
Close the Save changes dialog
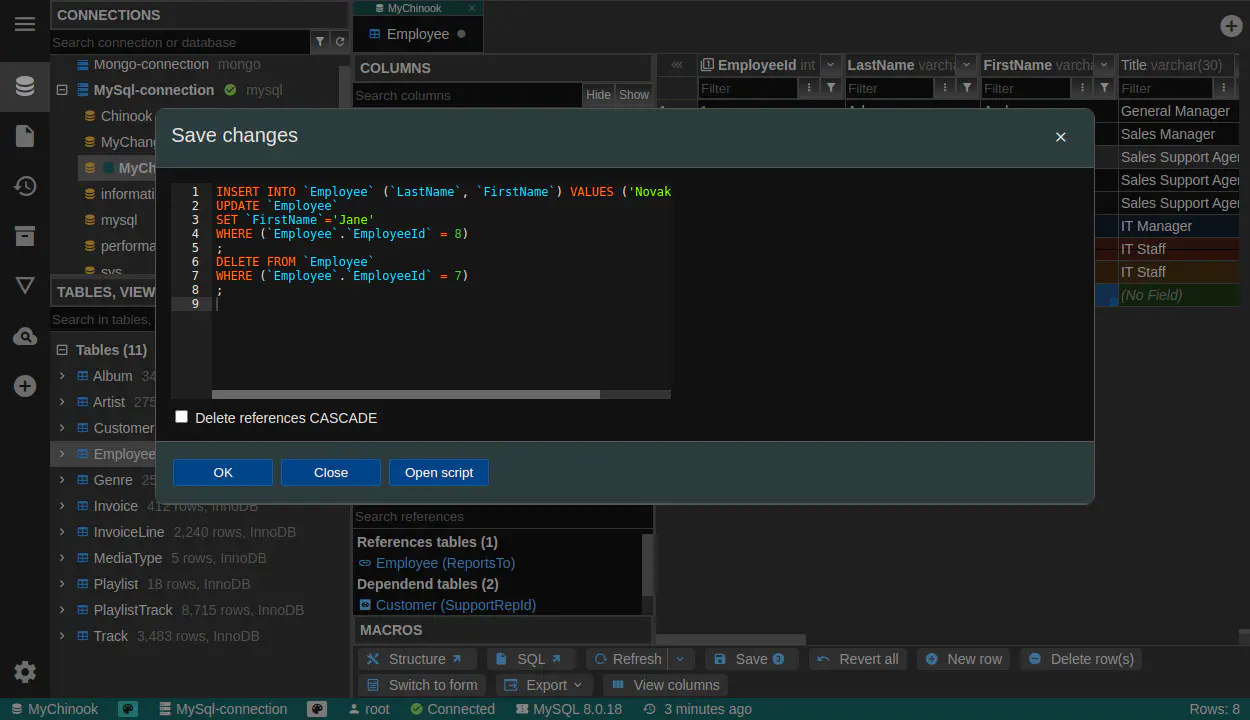click(x=1060, y=137)
